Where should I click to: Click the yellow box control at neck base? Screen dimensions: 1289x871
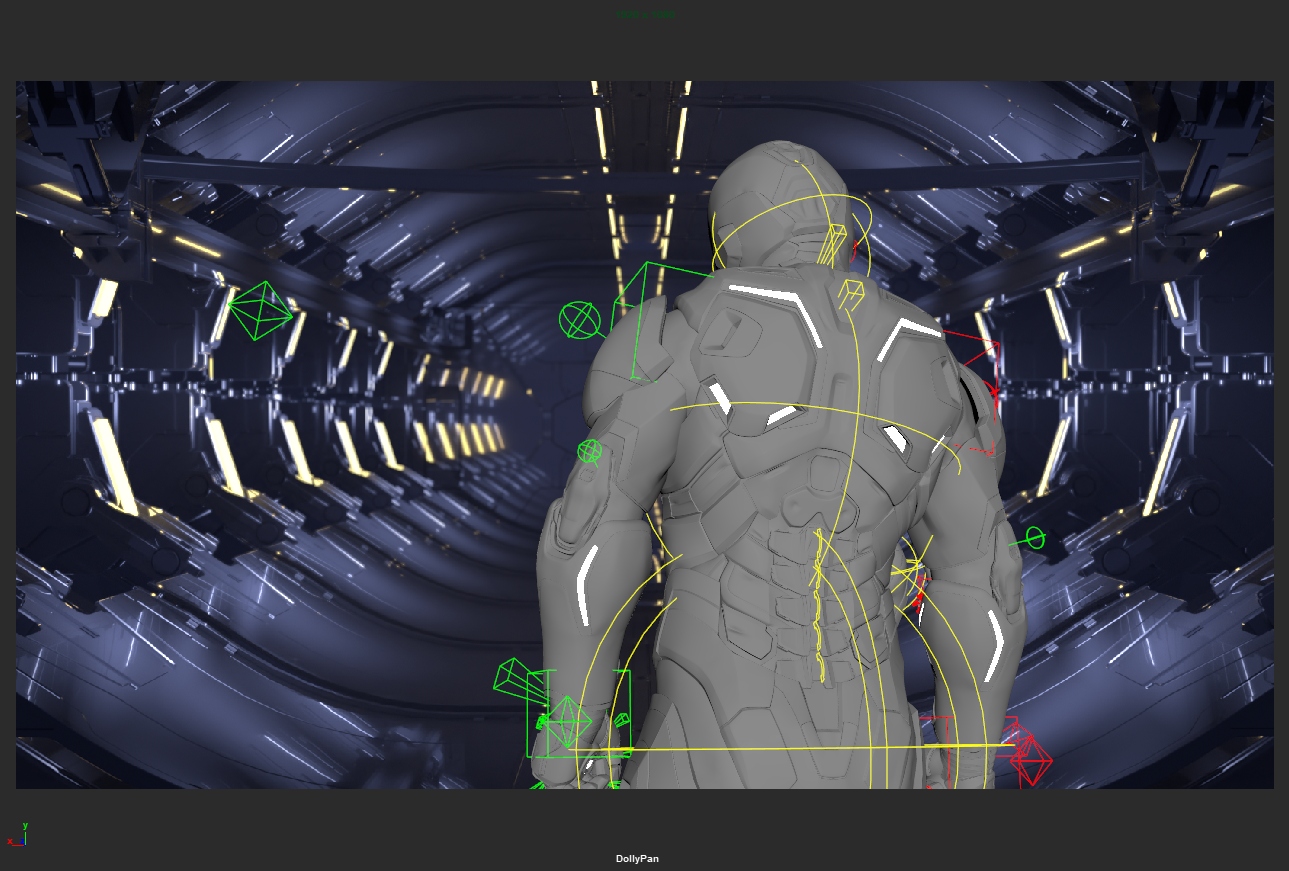pyautogui.click(x=850, y=293)
